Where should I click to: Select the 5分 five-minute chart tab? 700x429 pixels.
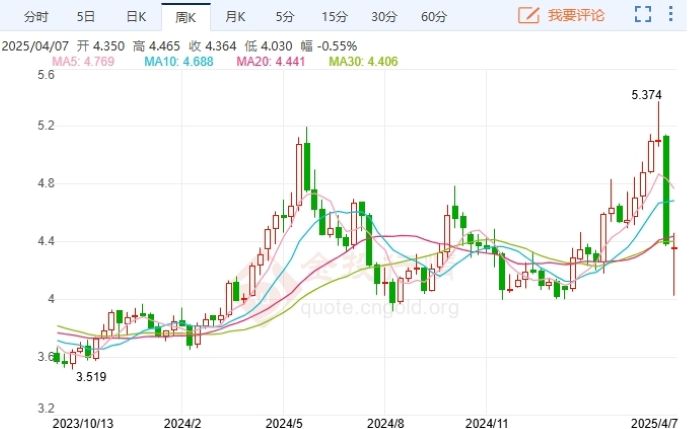[x=284, y=16]
